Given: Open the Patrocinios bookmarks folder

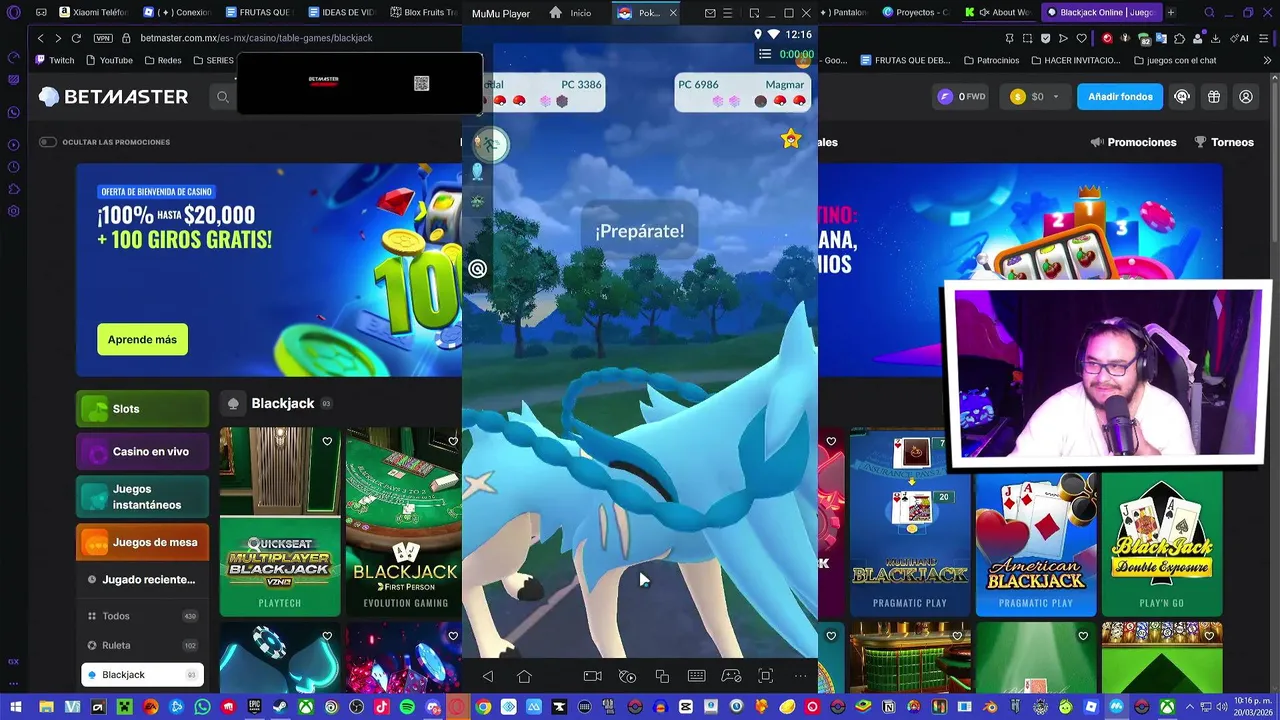Looking at the screenshot, I should click(x=990, y=61).
